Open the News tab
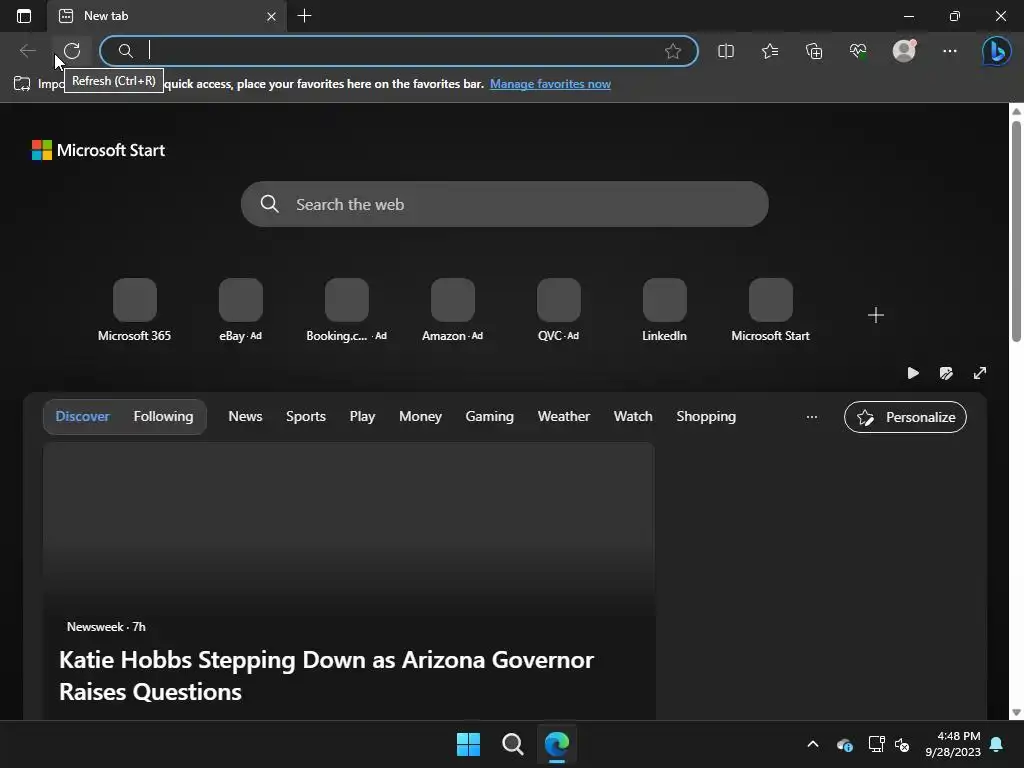The height and width of the screenshot is (768, 1024). pyautogui.click(x=246, y=417)
